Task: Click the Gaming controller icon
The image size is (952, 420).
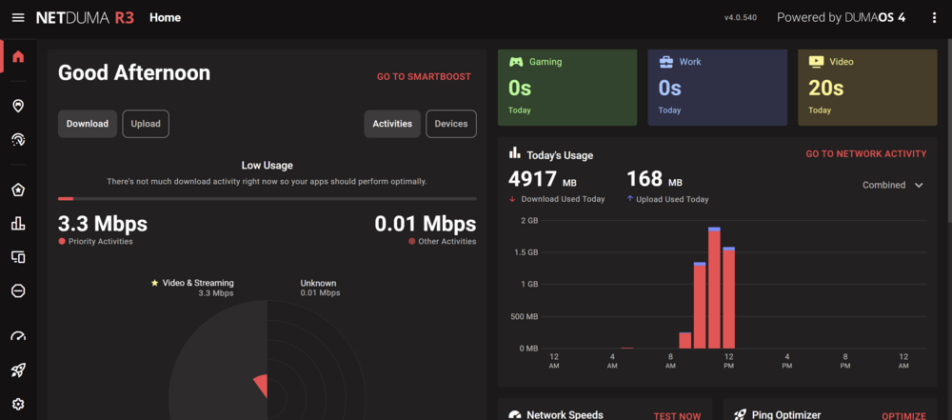Action: point(516,61)
